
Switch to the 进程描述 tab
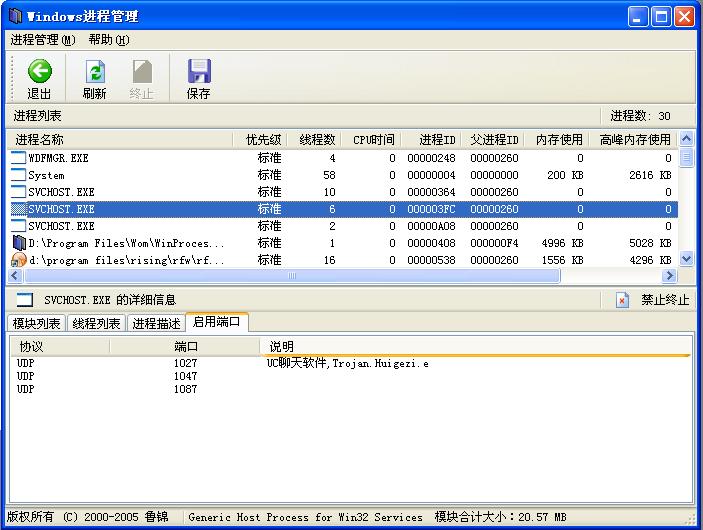tap(156, 323)
